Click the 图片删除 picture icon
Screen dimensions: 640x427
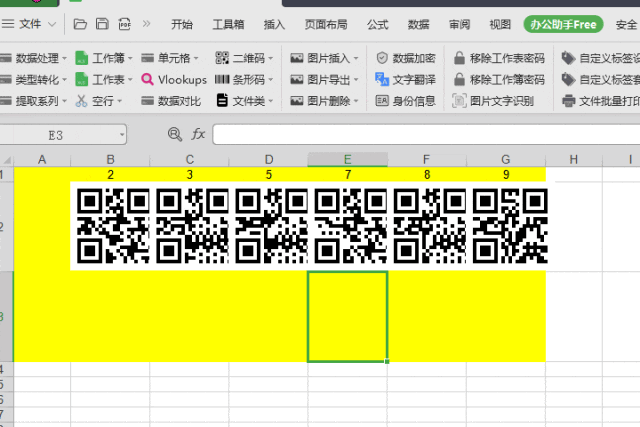pos(297,100)
